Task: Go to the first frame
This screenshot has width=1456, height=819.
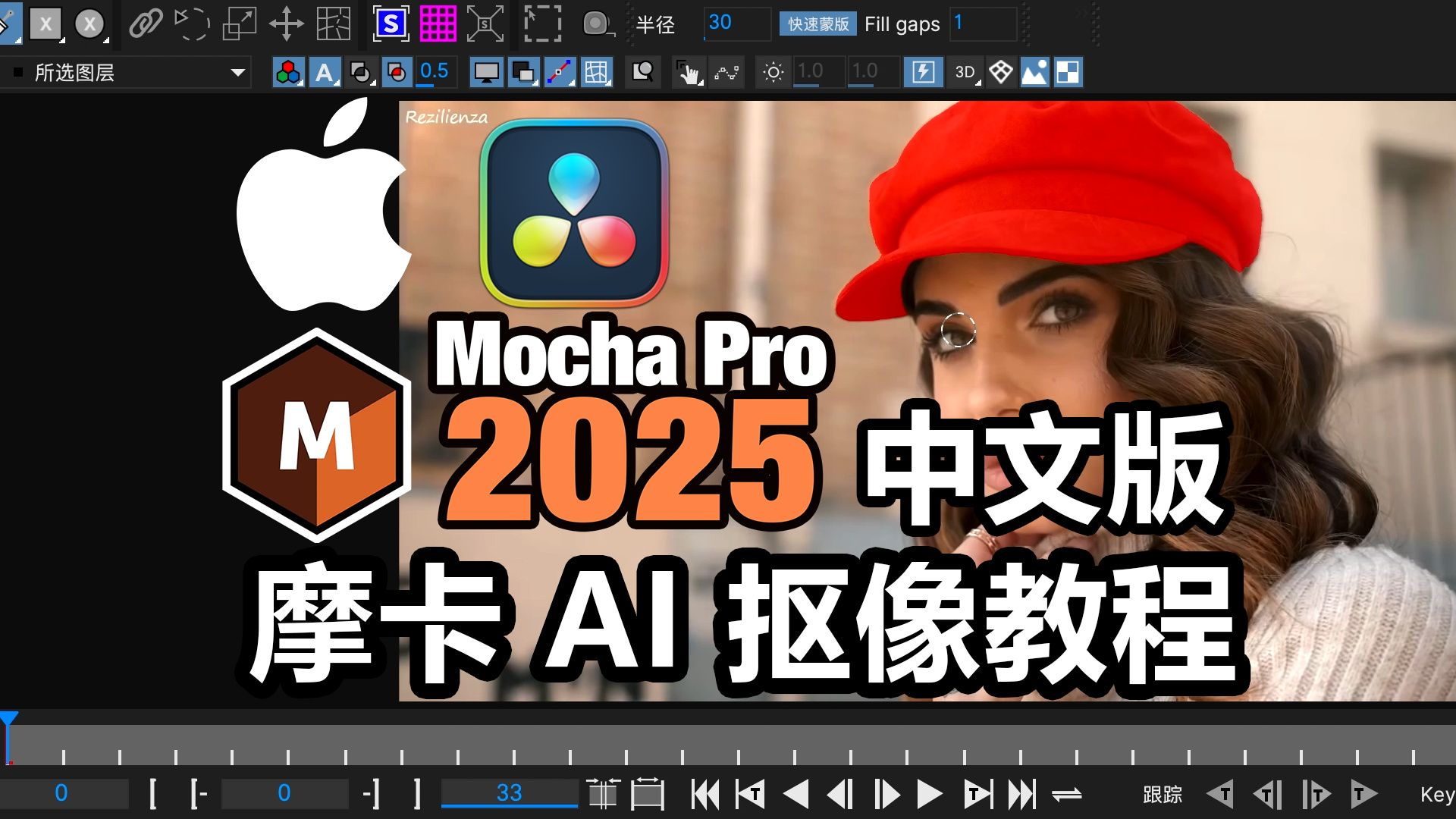Action: (706, 795)
